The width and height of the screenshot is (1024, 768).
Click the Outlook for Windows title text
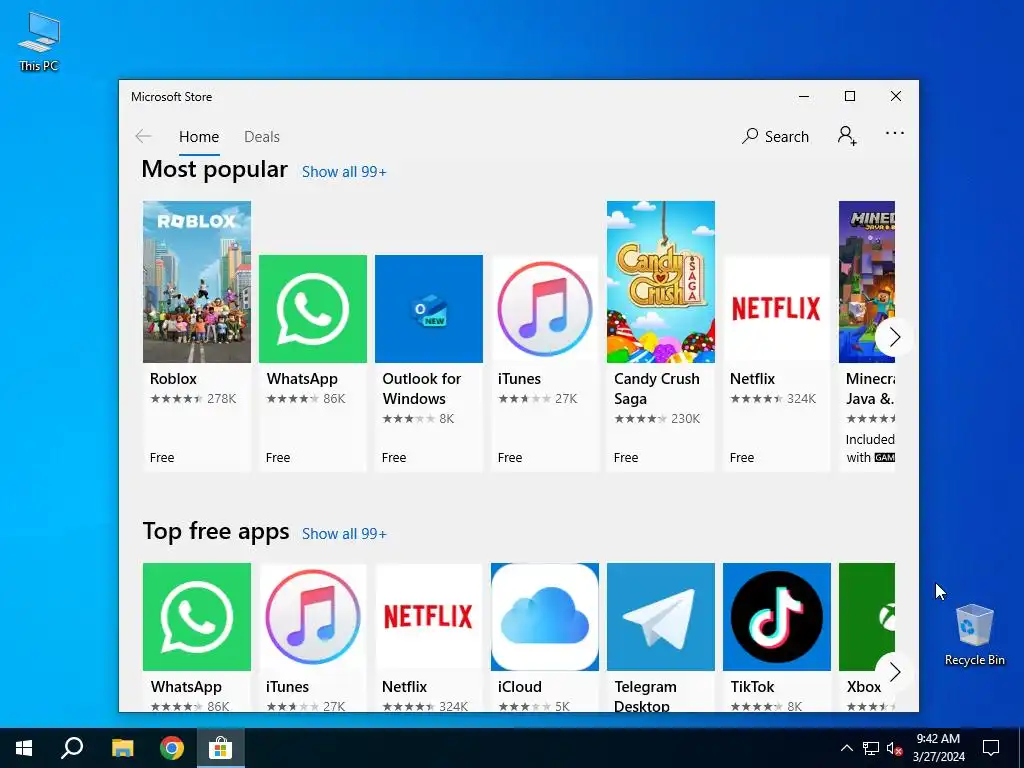click(421, 389)
